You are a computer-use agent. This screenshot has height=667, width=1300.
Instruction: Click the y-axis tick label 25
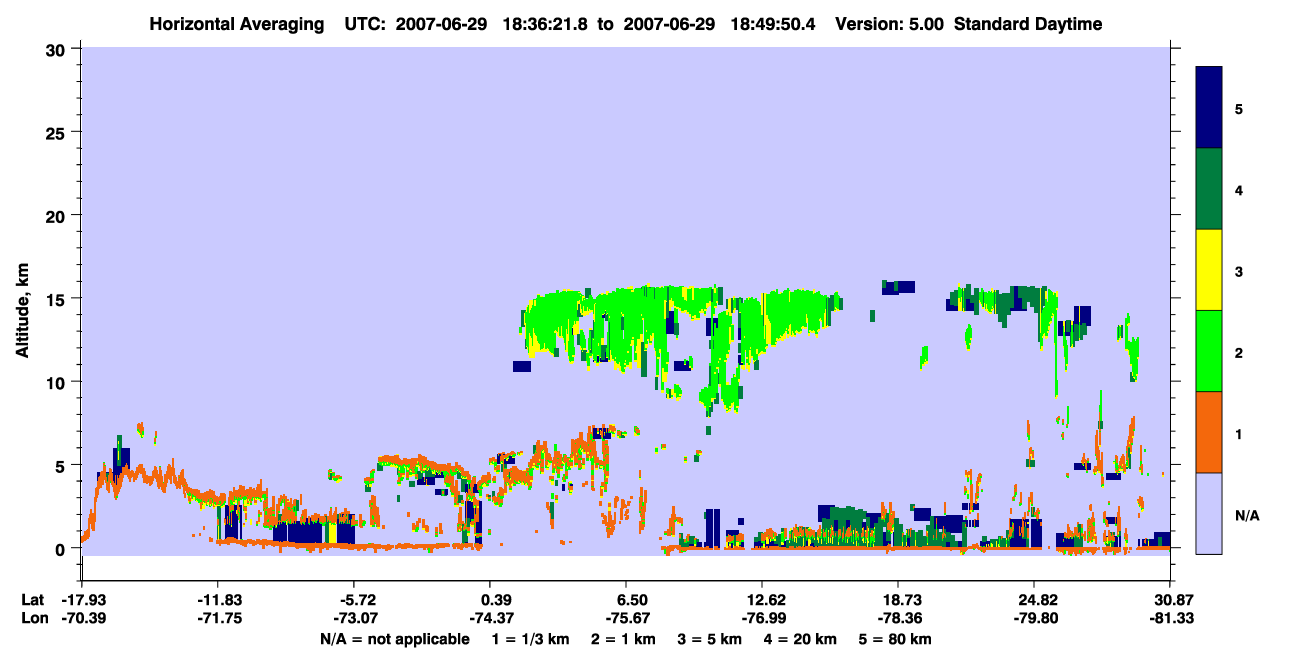(x=58, y=132)
